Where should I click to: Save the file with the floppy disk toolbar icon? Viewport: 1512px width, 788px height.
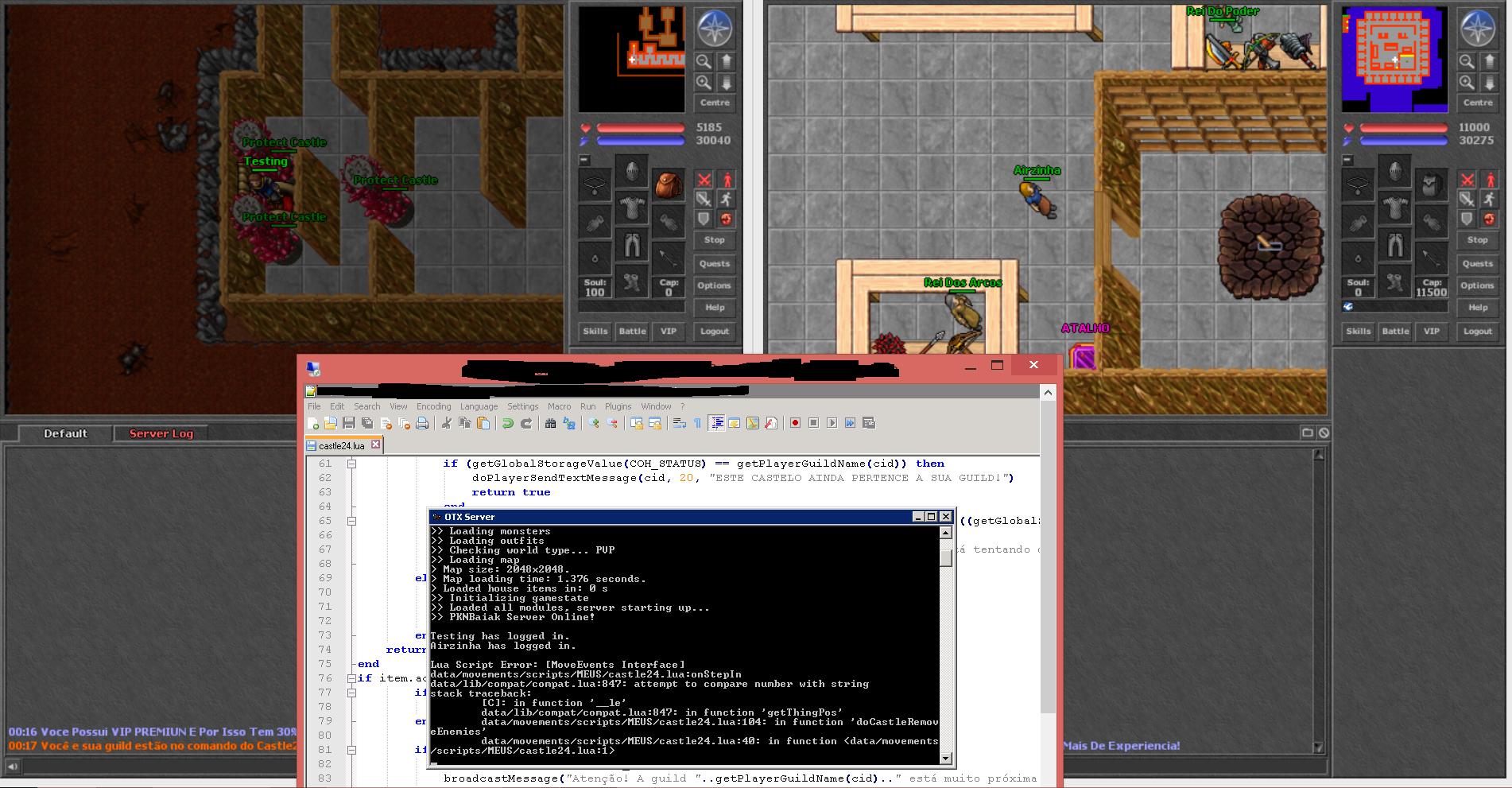pos(349,423)
